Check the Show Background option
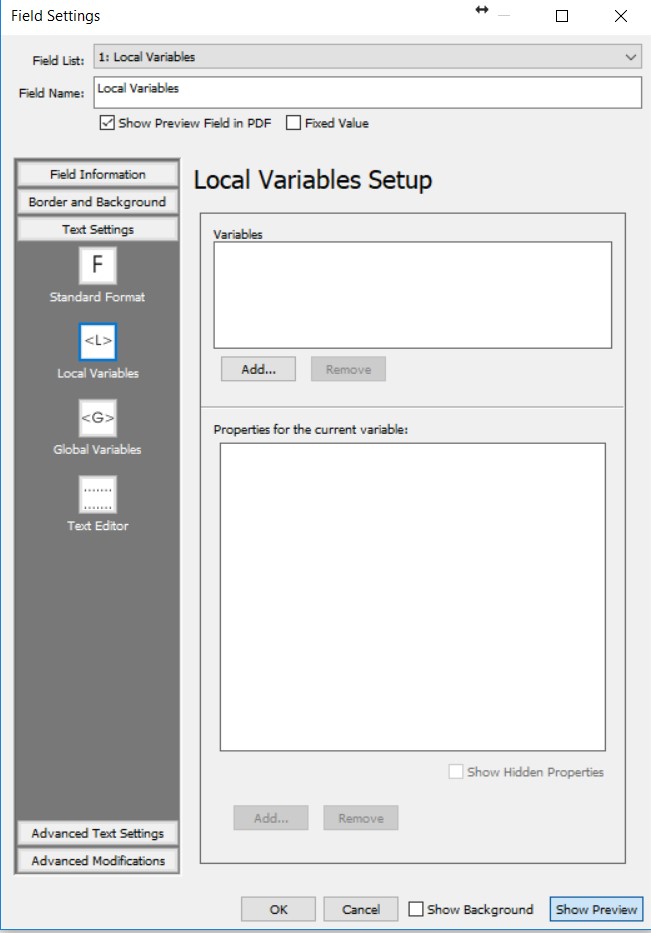The height and width of the screenshot is (933, 651). tap(416, 909)
